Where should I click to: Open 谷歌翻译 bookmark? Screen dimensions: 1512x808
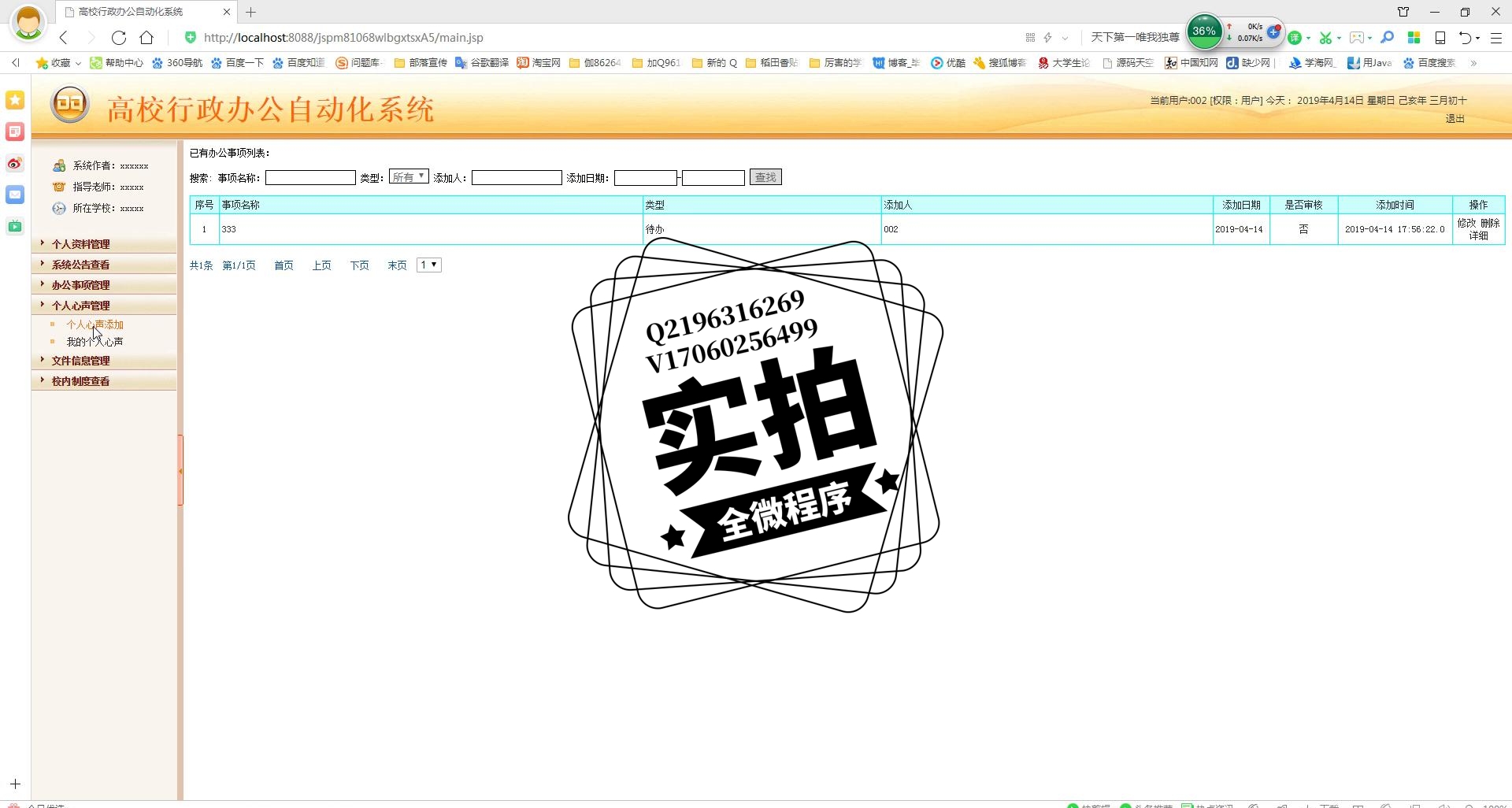click(x=482, y=62)
